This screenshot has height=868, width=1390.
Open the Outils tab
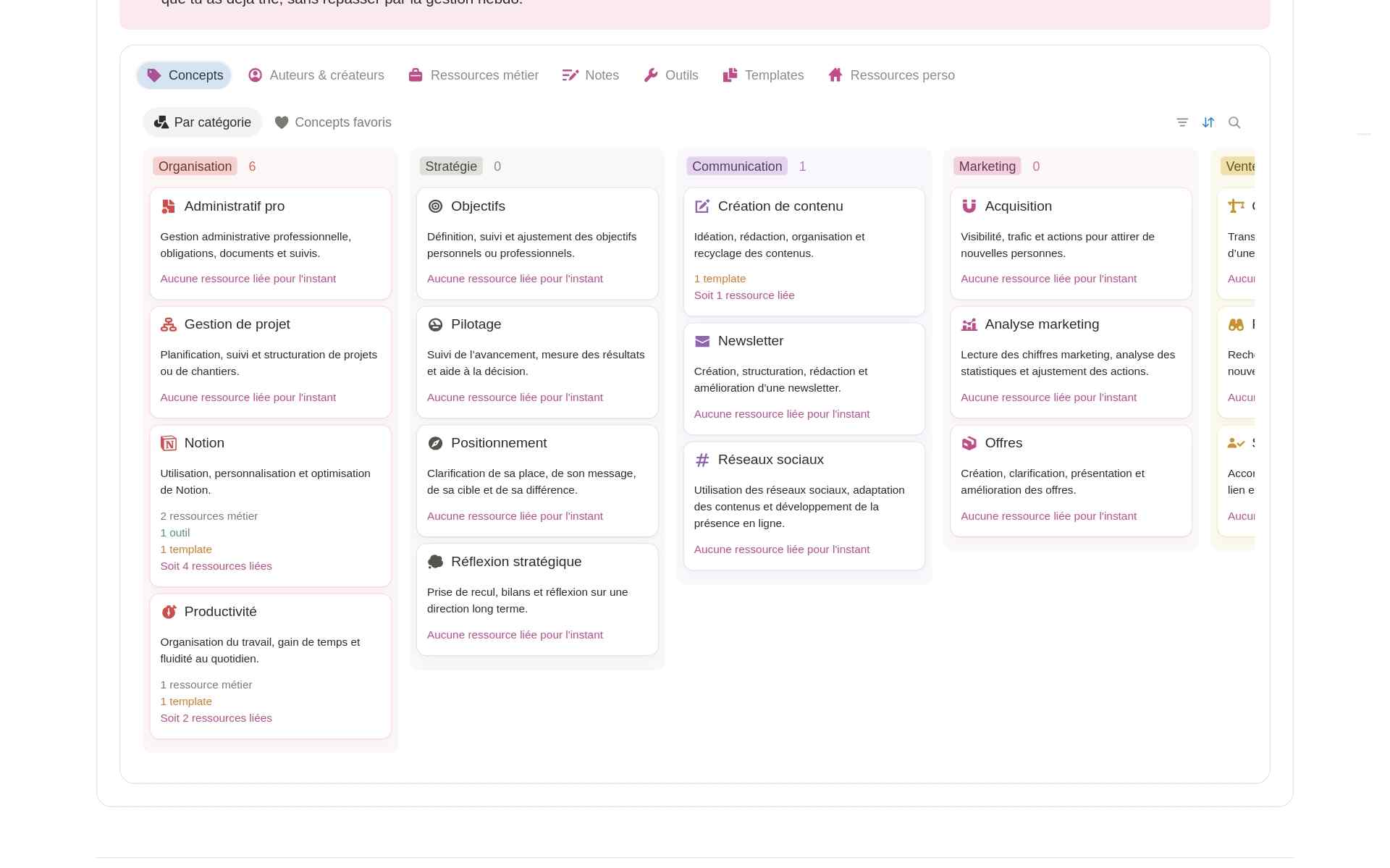(671, 75)
